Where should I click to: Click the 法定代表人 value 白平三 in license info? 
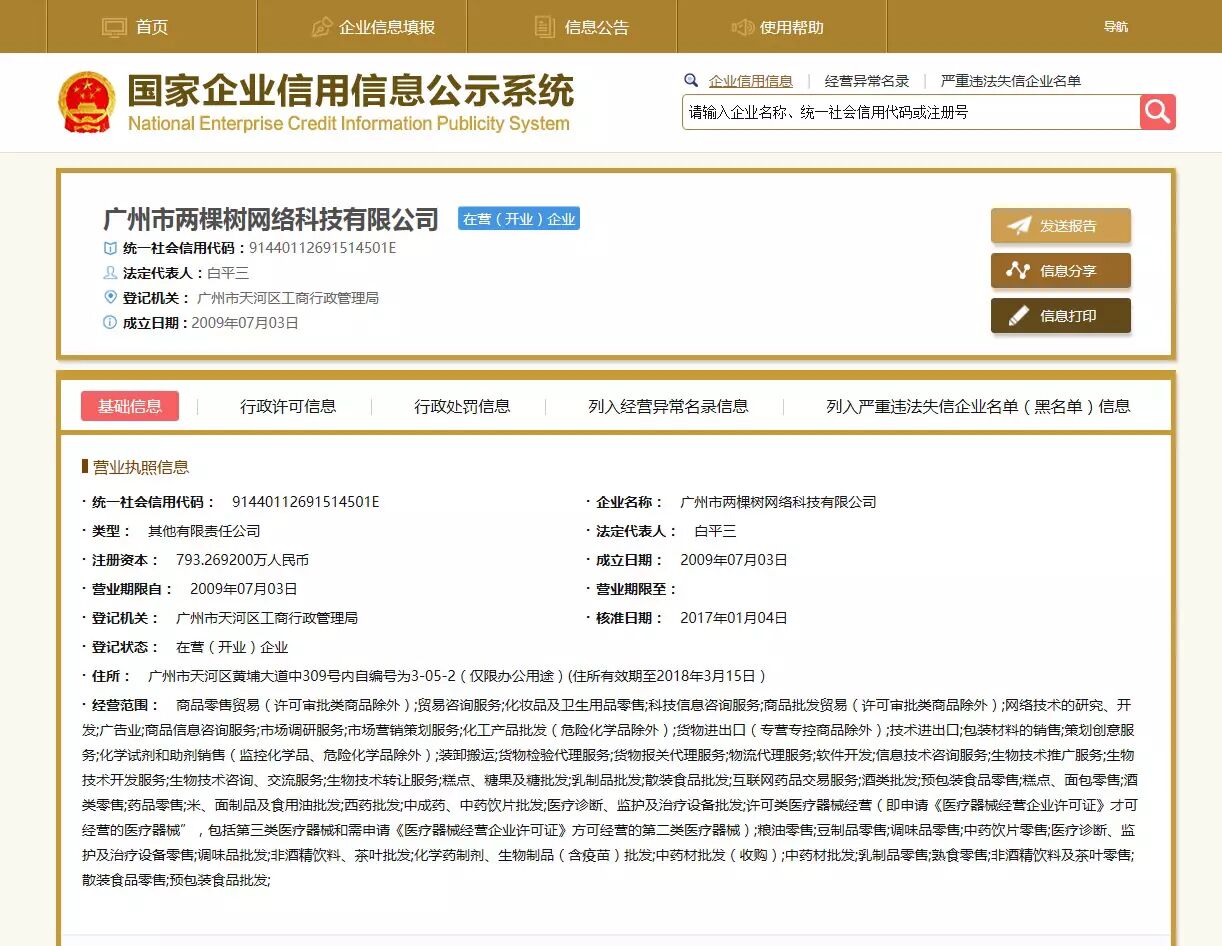coord(715,531)
